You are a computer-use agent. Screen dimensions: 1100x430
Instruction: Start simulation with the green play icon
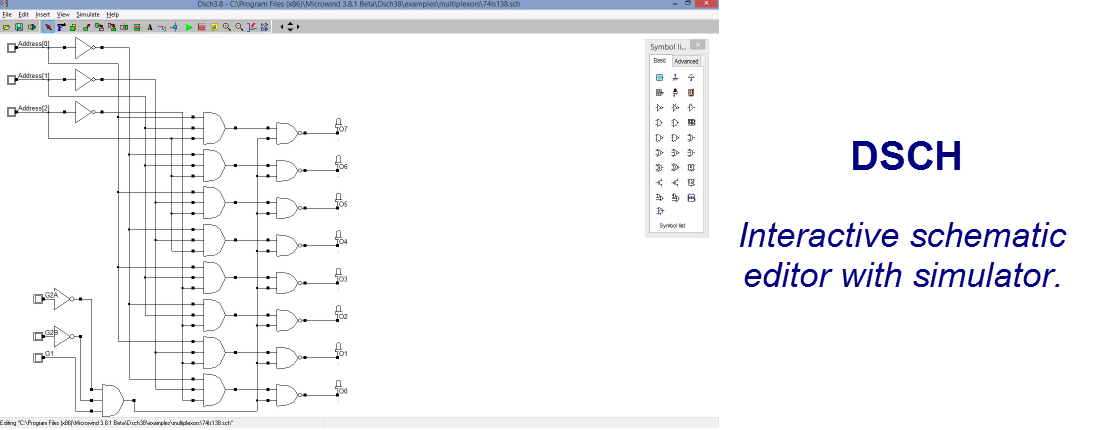click(189, 27)
